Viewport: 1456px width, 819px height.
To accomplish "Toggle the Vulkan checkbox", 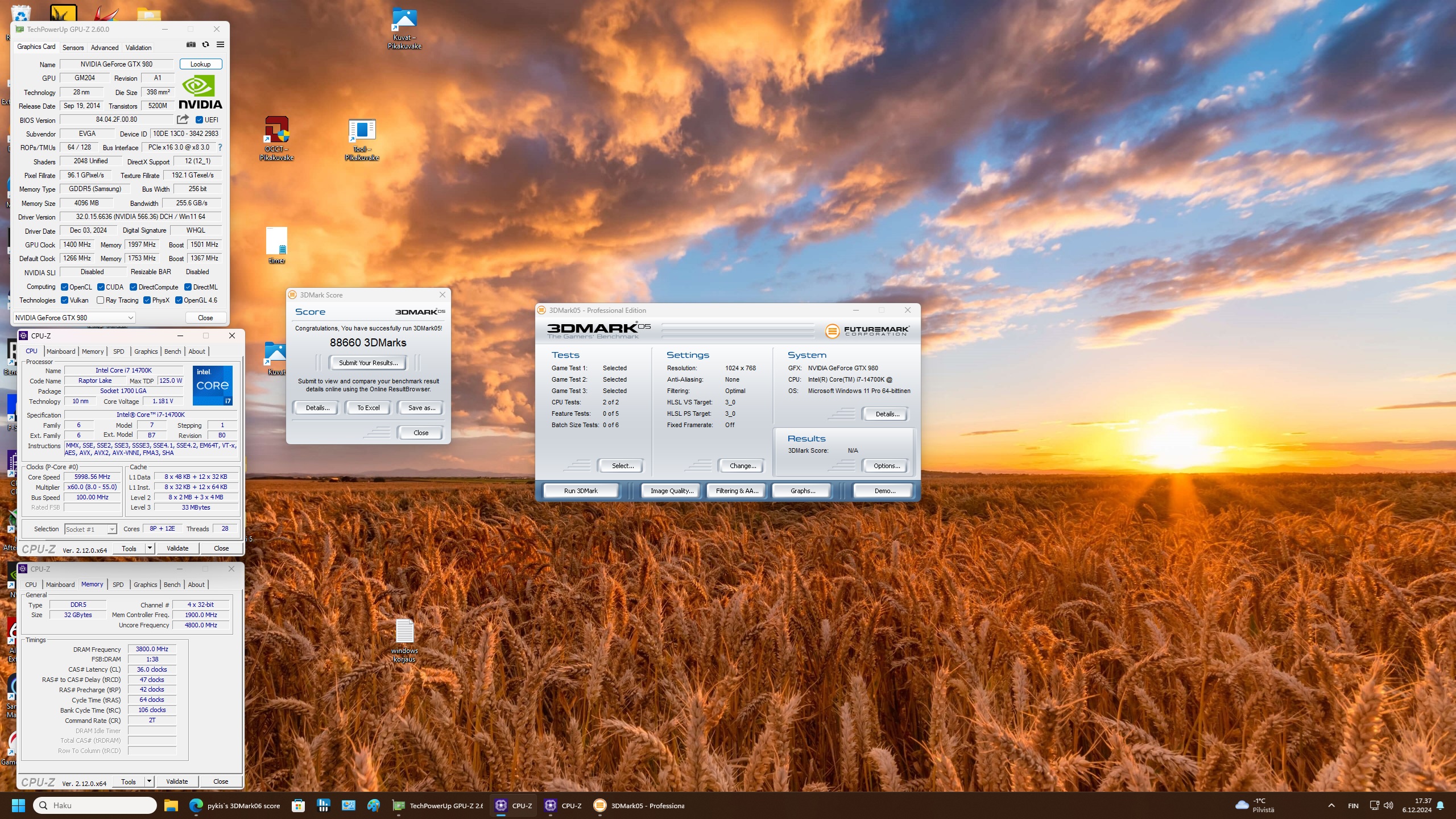I will 64,300.
